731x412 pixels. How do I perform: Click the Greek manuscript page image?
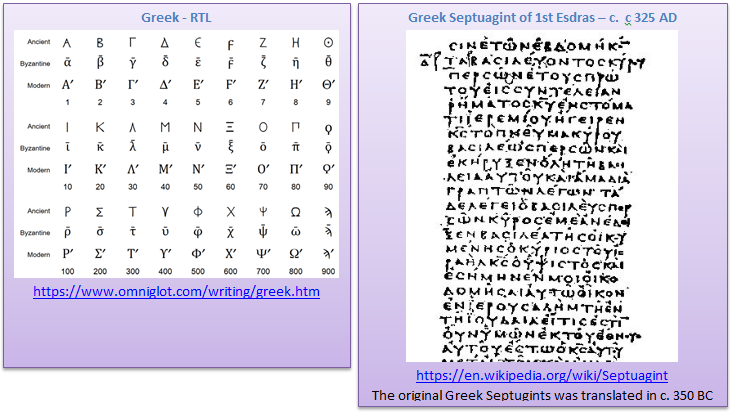[x=542, y=196]
